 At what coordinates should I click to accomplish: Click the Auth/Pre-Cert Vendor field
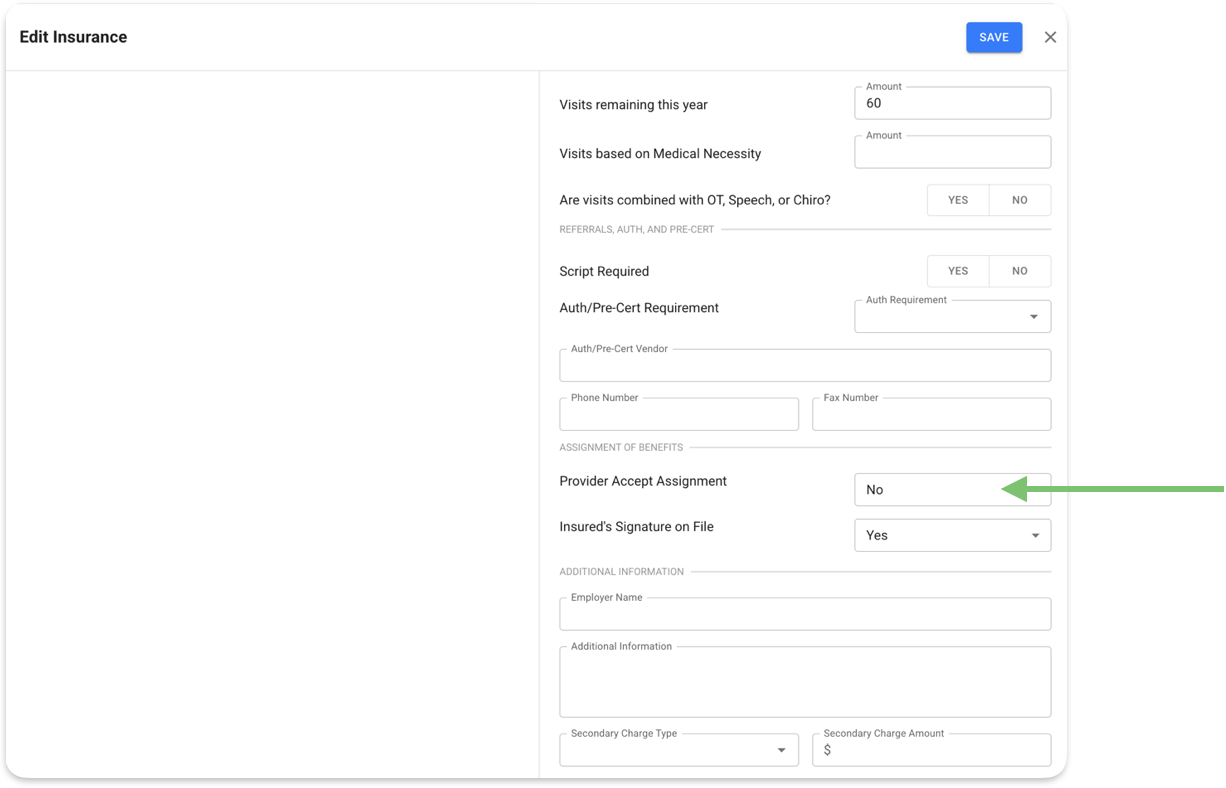[804, 366]
